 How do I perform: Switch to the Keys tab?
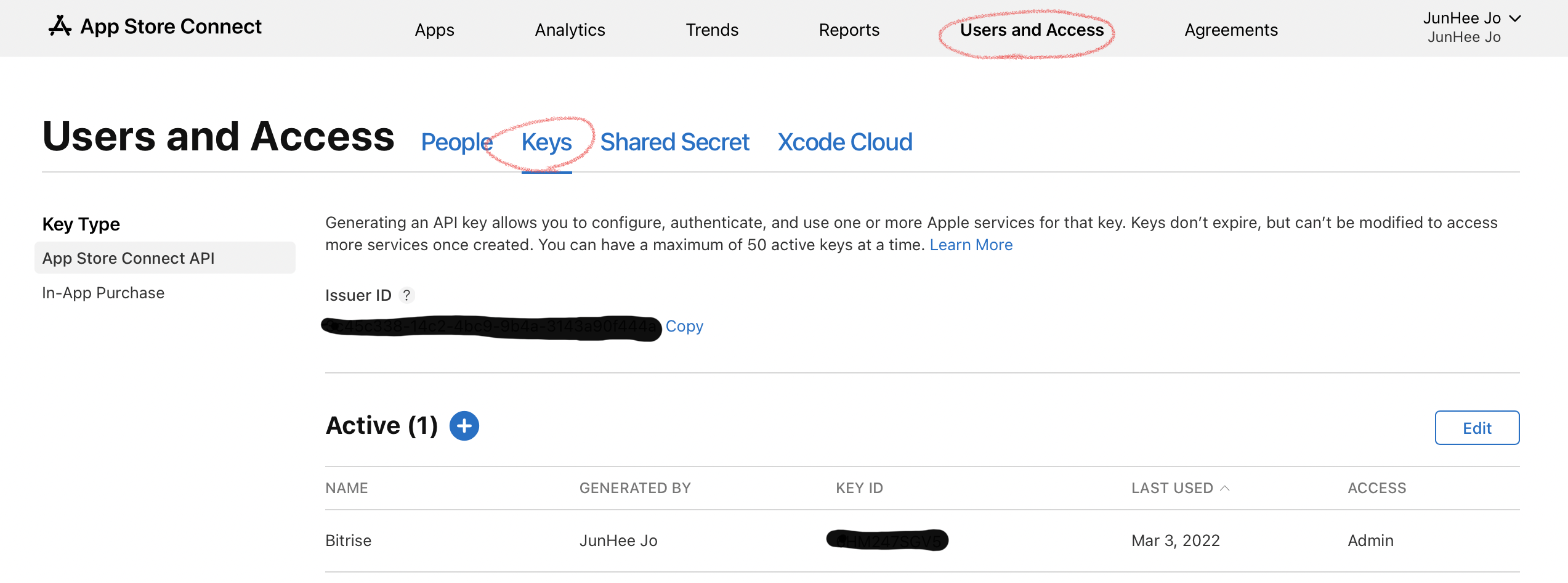(546, 142)
